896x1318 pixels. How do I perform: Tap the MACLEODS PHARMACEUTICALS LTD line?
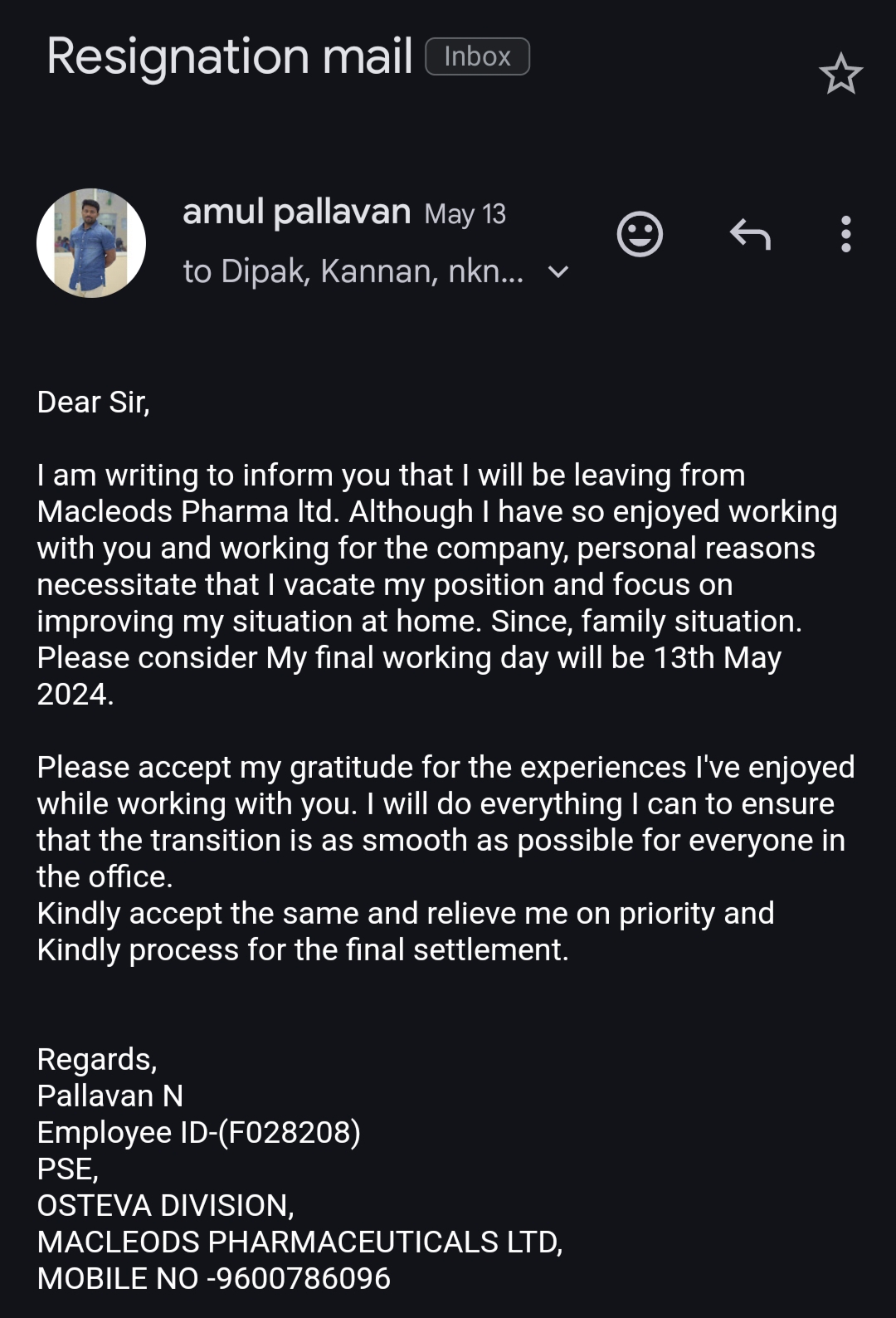(299, 1242)
